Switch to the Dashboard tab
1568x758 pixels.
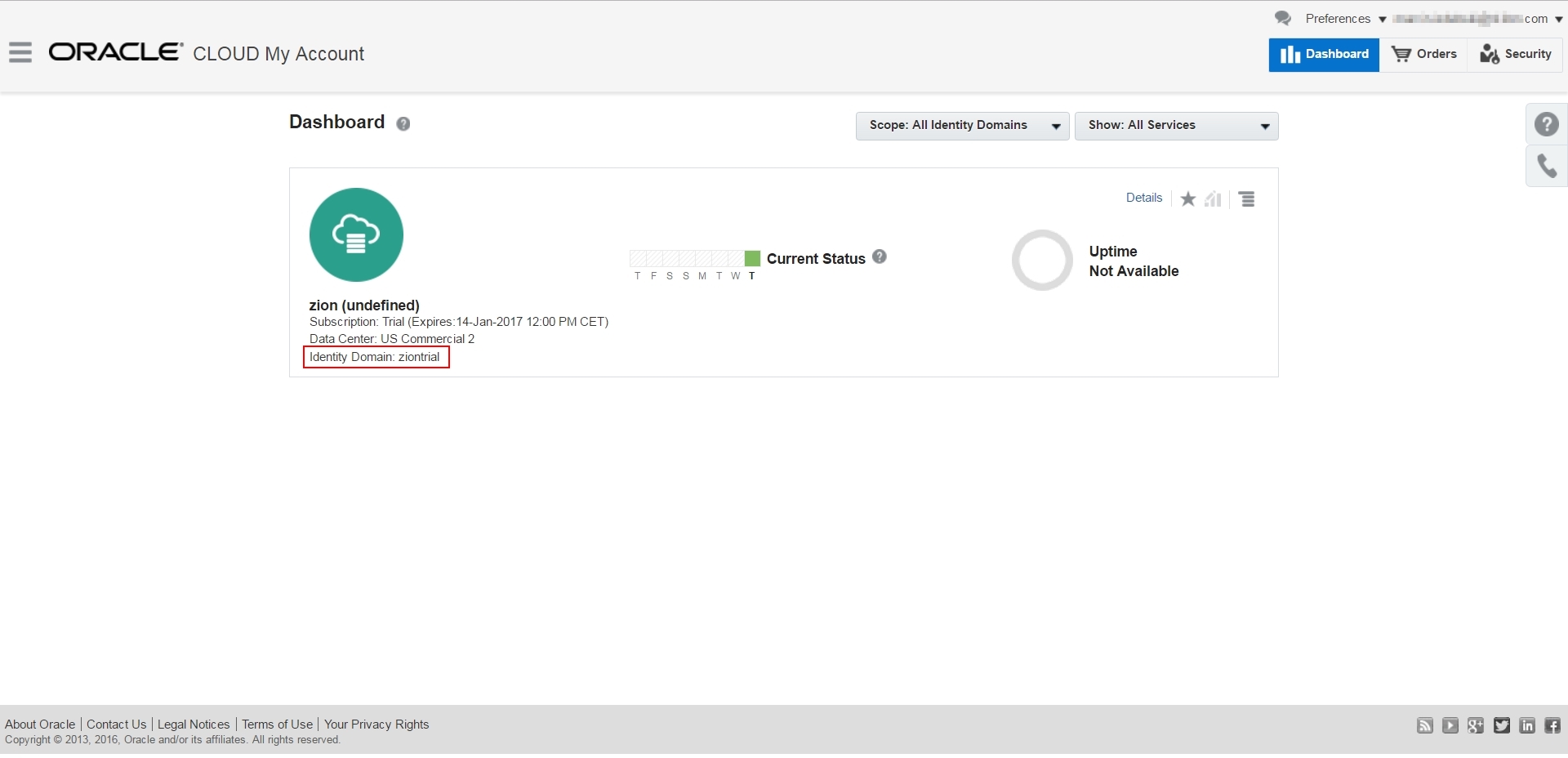(x=1324, y=55)
